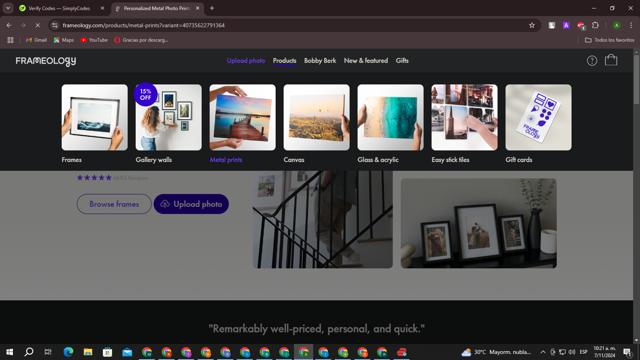Open the Upload photo nav link
640x360 pixels.
[x=246, y=60]
